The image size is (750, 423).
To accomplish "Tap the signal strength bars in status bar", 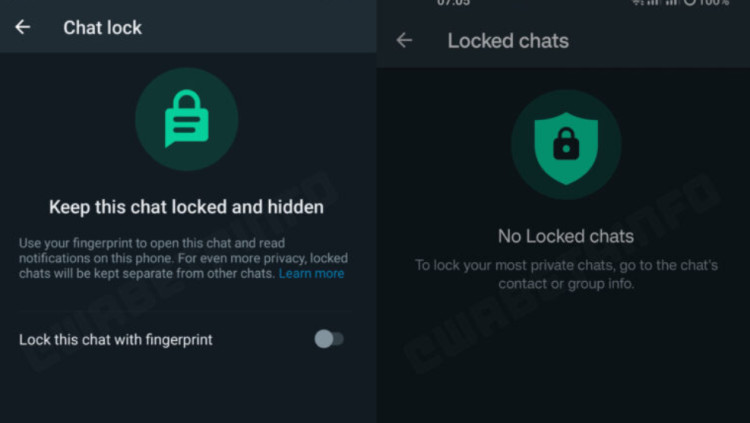I will (x=660, y=3).
